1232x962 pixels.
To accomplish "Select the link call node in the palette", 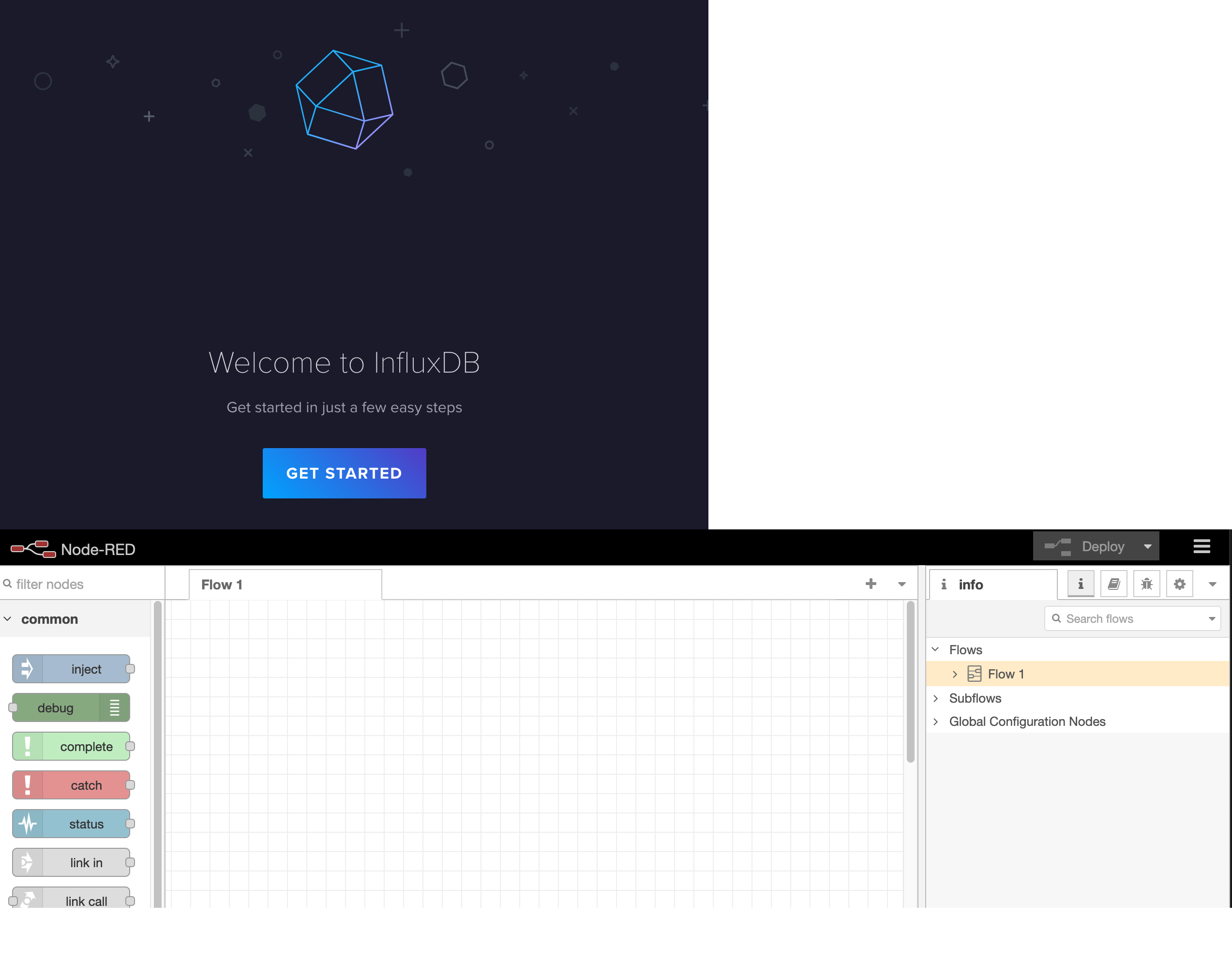I will (x=71, y=898).
